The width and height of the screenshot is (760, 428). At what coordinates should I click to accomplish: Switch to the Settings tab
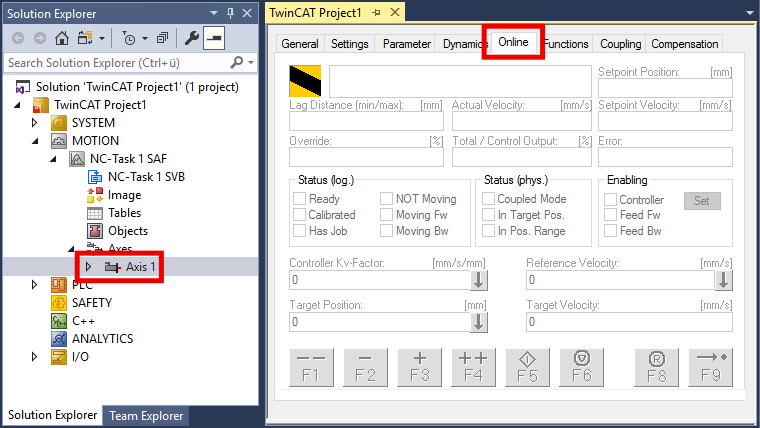tap(349, 44)
